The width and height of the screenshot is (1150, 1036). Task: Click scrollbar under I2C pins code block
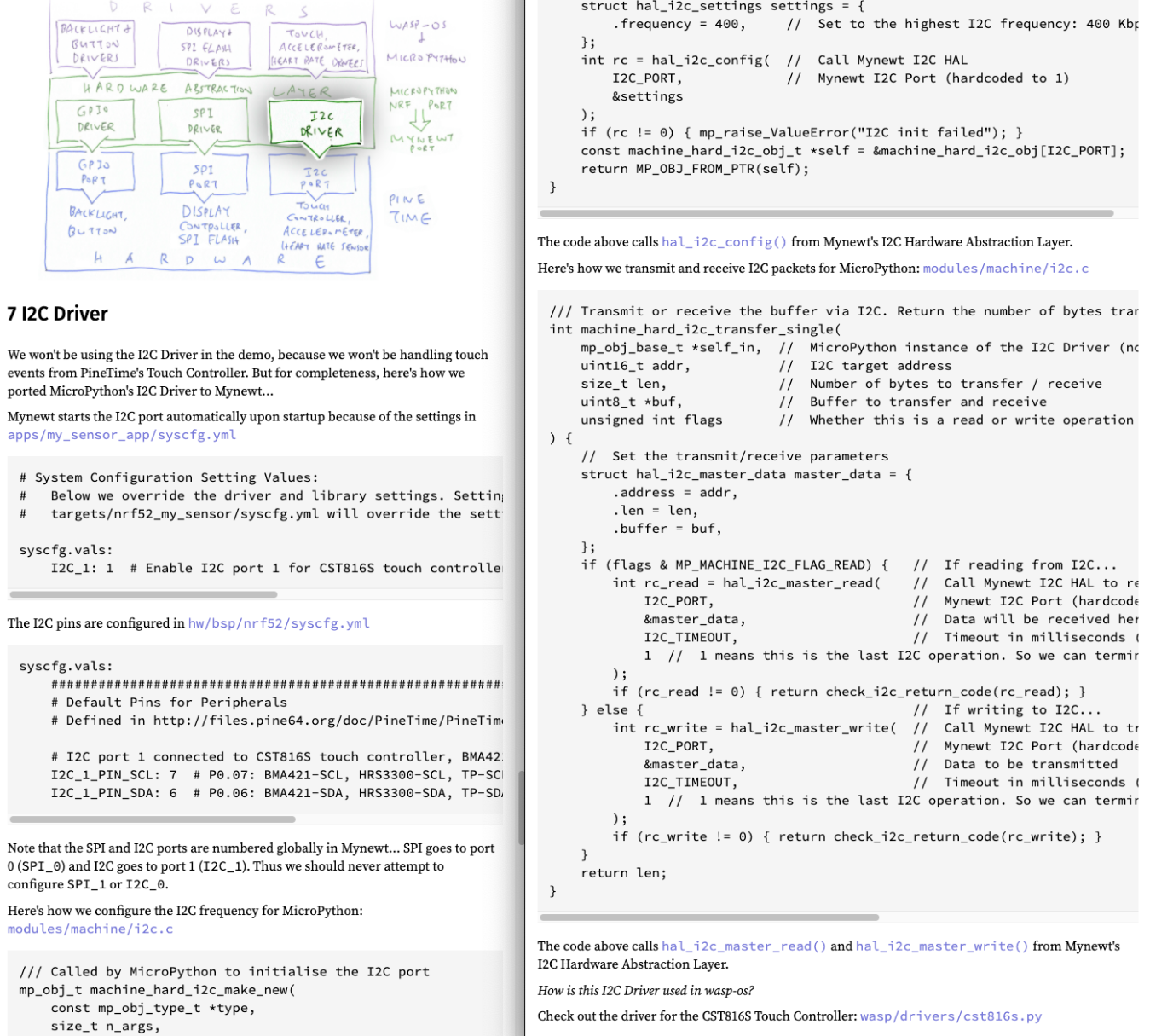pyautogui.click(x=153, y=819)
